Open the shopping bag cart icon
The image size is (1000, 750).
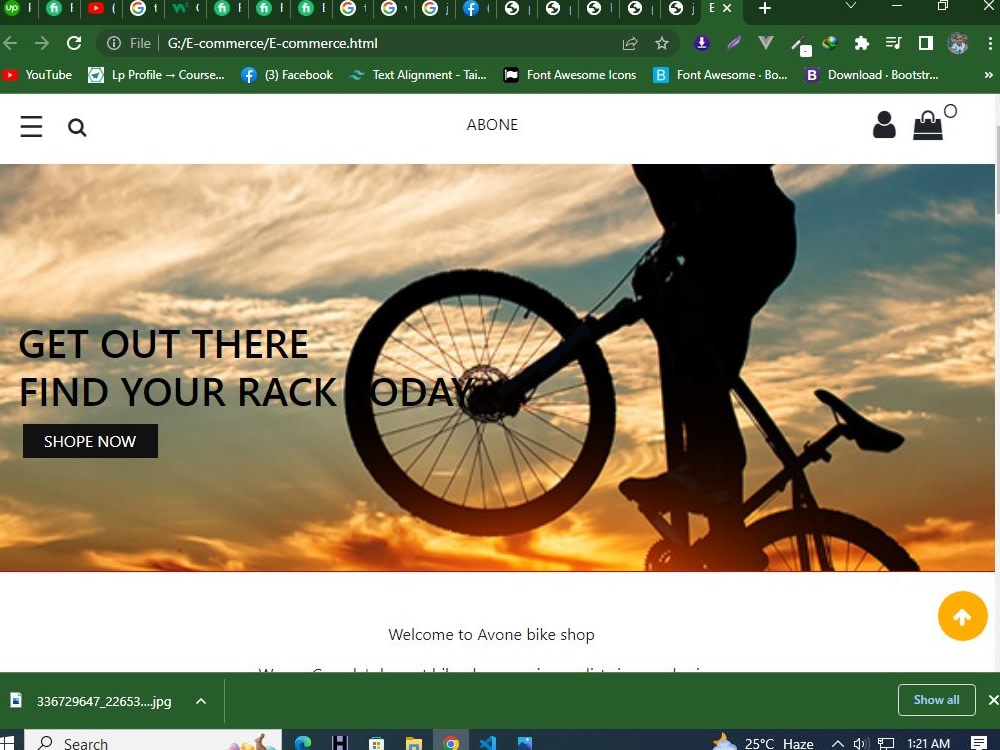point(928,125)
